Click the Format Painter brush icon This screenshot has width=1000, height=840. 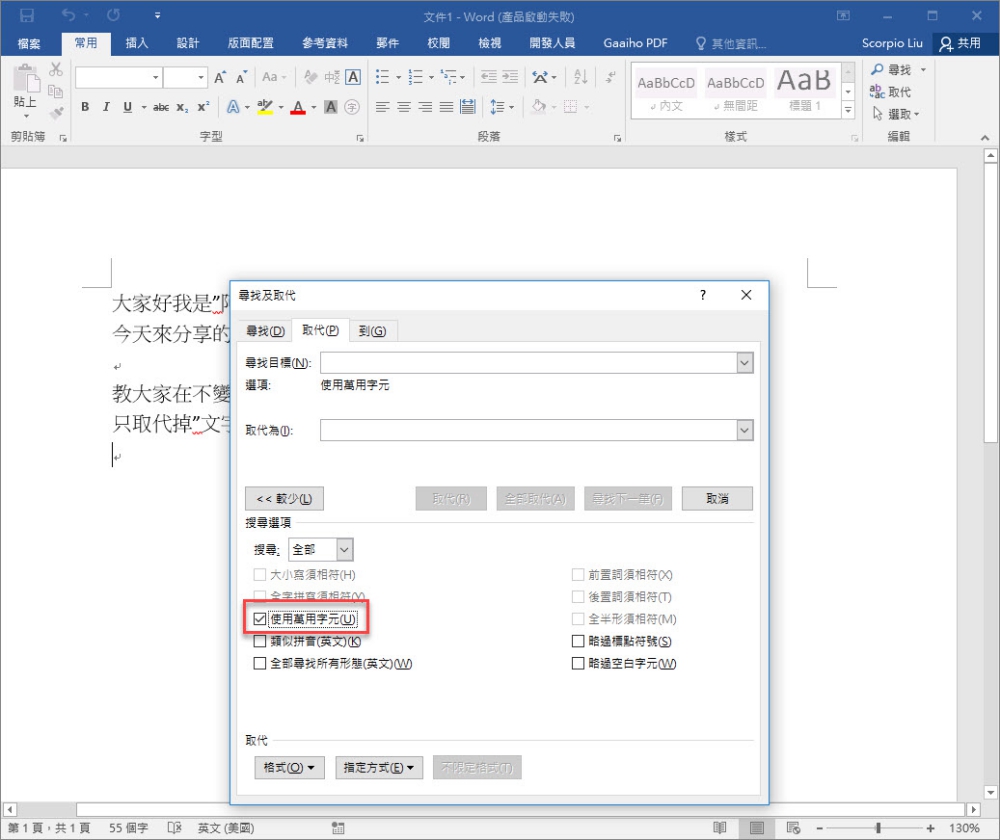[57, 113]
